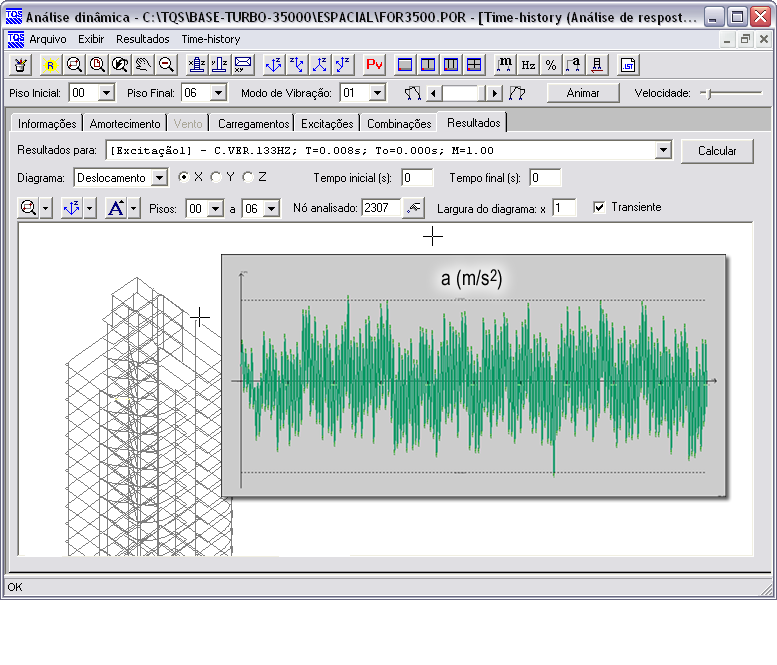
Task: Click the node picker icon beside Nó analisado
Action: (x=413, y=208)
